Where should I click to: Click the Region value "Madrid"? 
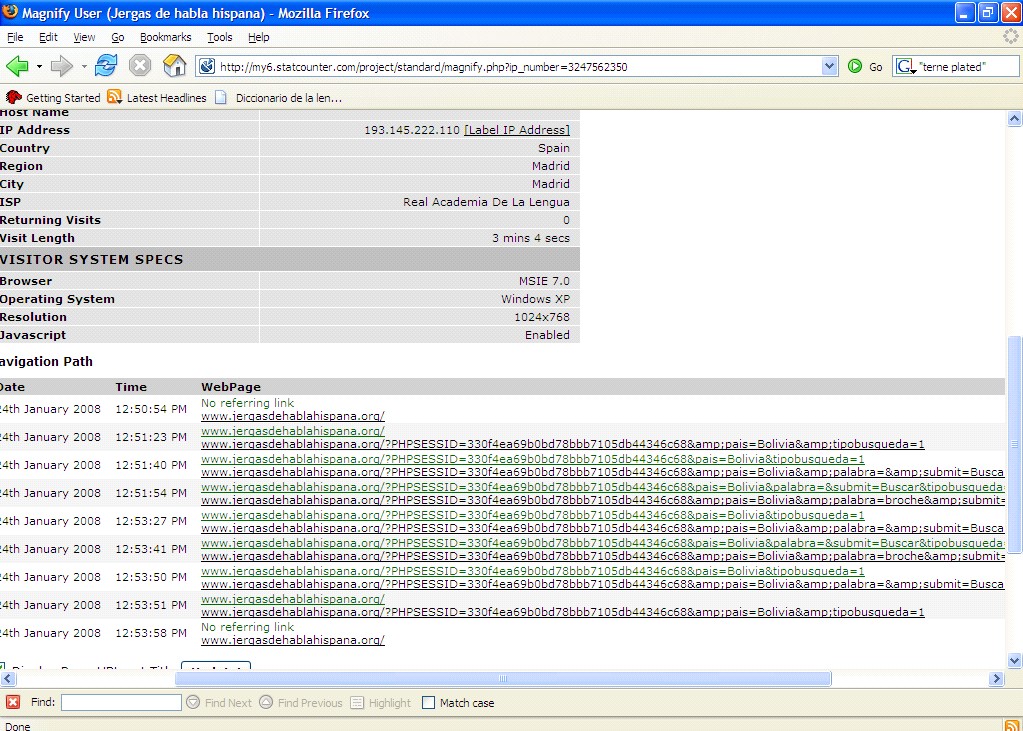(551, 166)
